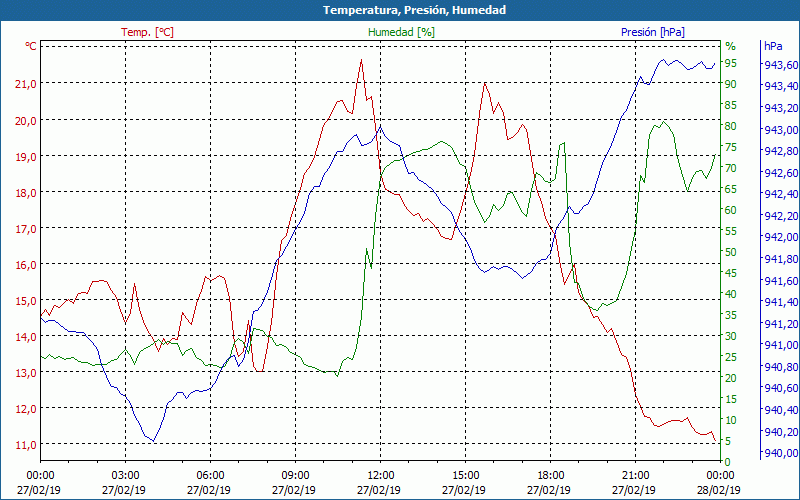Click the 942,60 pressure axis value
Image resolution: width=800 pixels, height=500 pixels.
click(781, 173)
